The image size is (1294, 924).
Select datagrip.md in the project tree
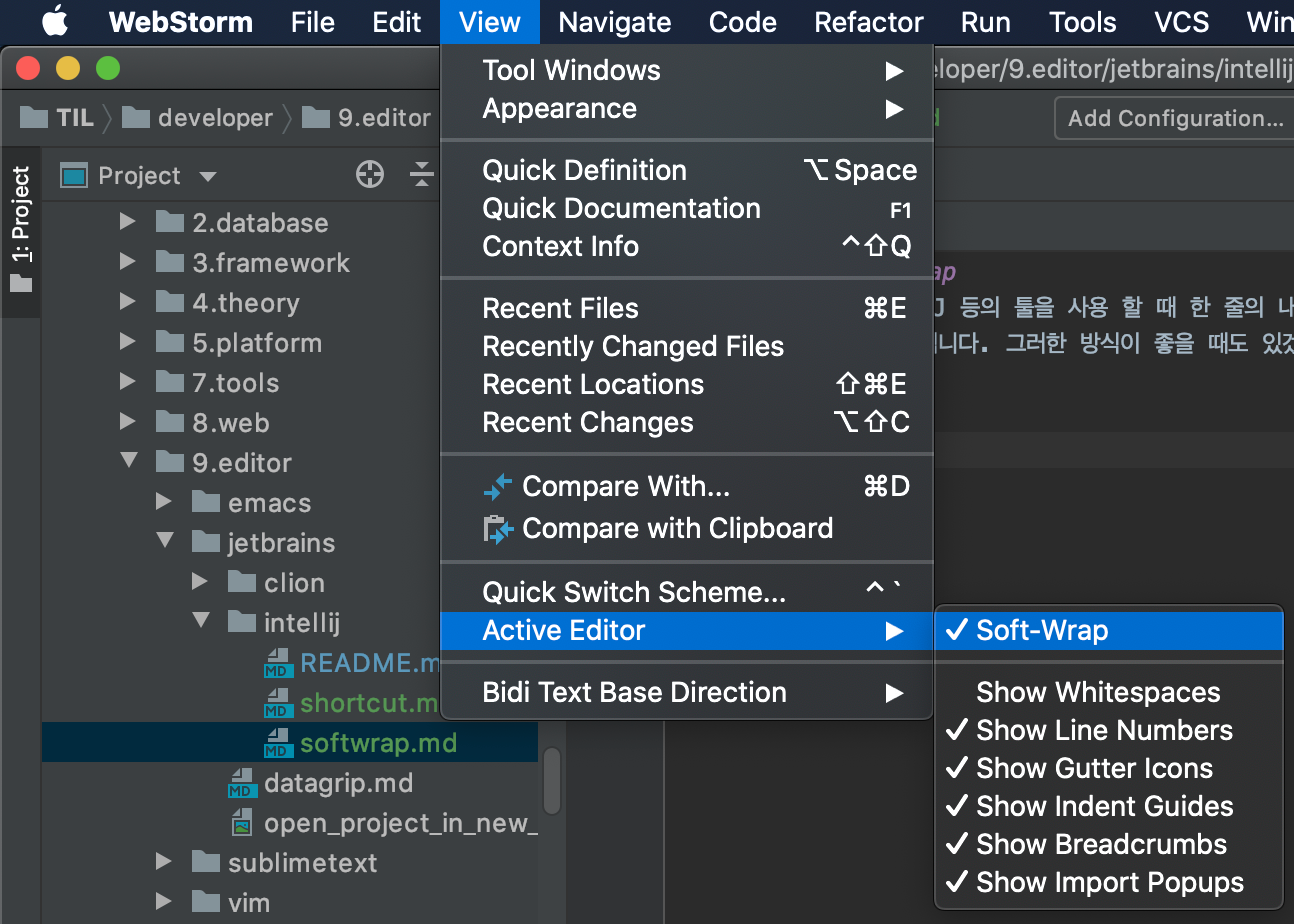[290, 783]
